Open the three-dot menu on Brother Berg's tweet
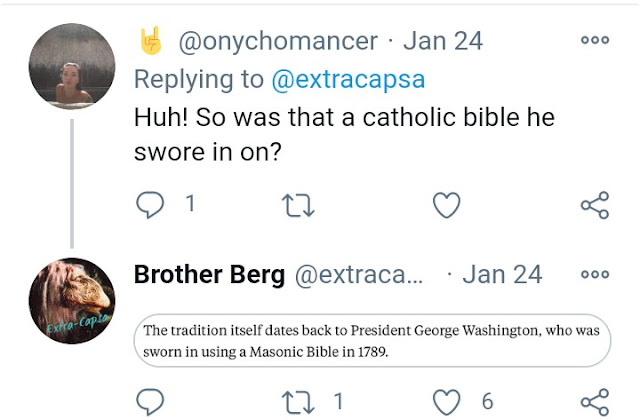The image size is (640, 420). [595, 274]
